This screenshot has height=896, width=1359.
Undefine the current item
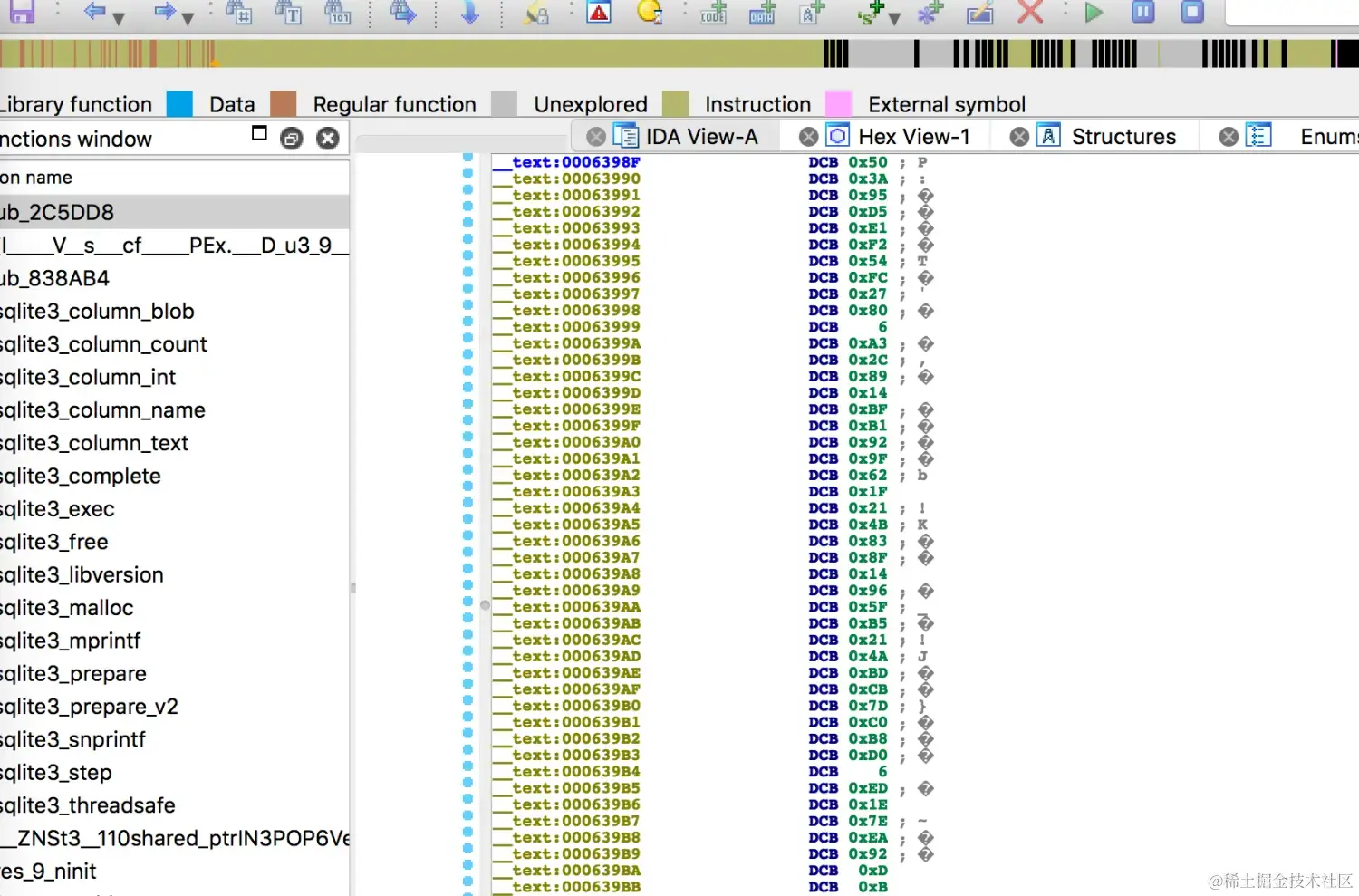(1030, 13)
